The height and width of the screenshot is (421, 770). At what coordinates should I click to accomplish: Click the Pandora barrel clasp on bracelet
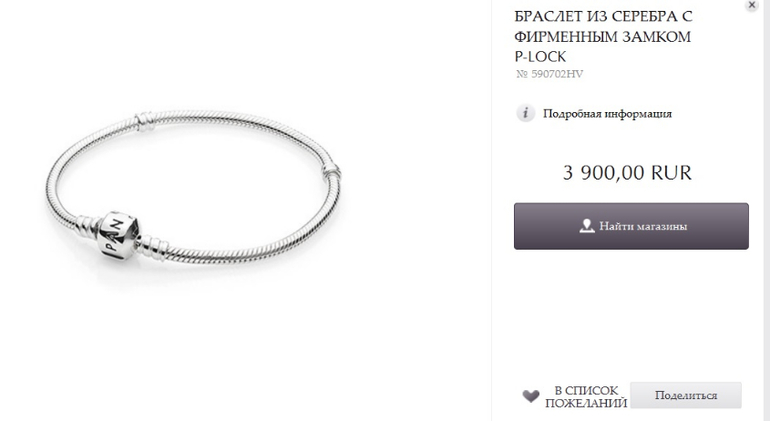[x=118, y=235]
